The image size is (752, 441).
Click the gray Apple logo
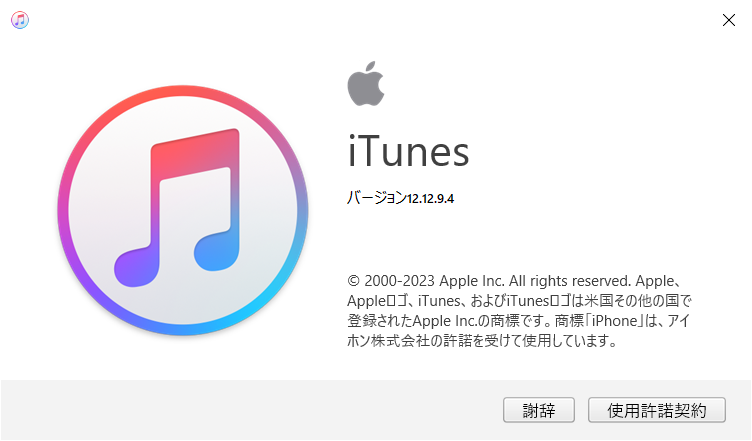click(x=366, y=84)
